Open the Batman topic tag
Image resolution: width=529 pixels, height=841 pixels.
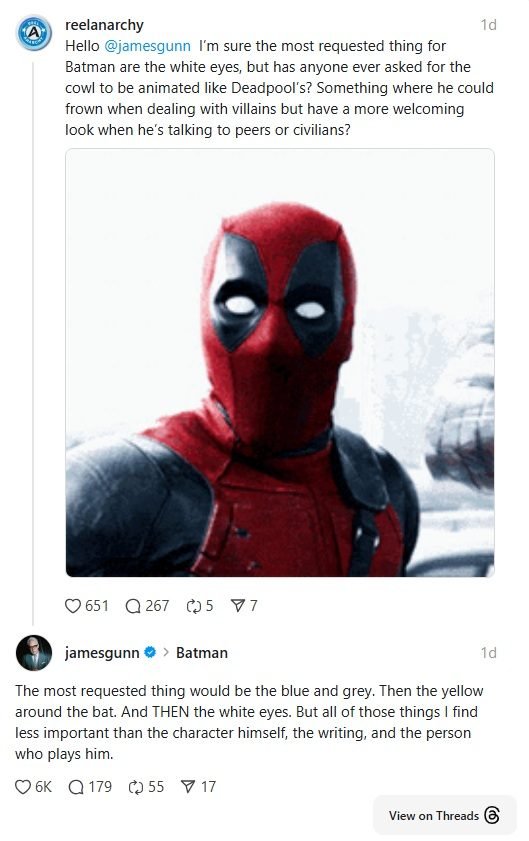point(202,653)
